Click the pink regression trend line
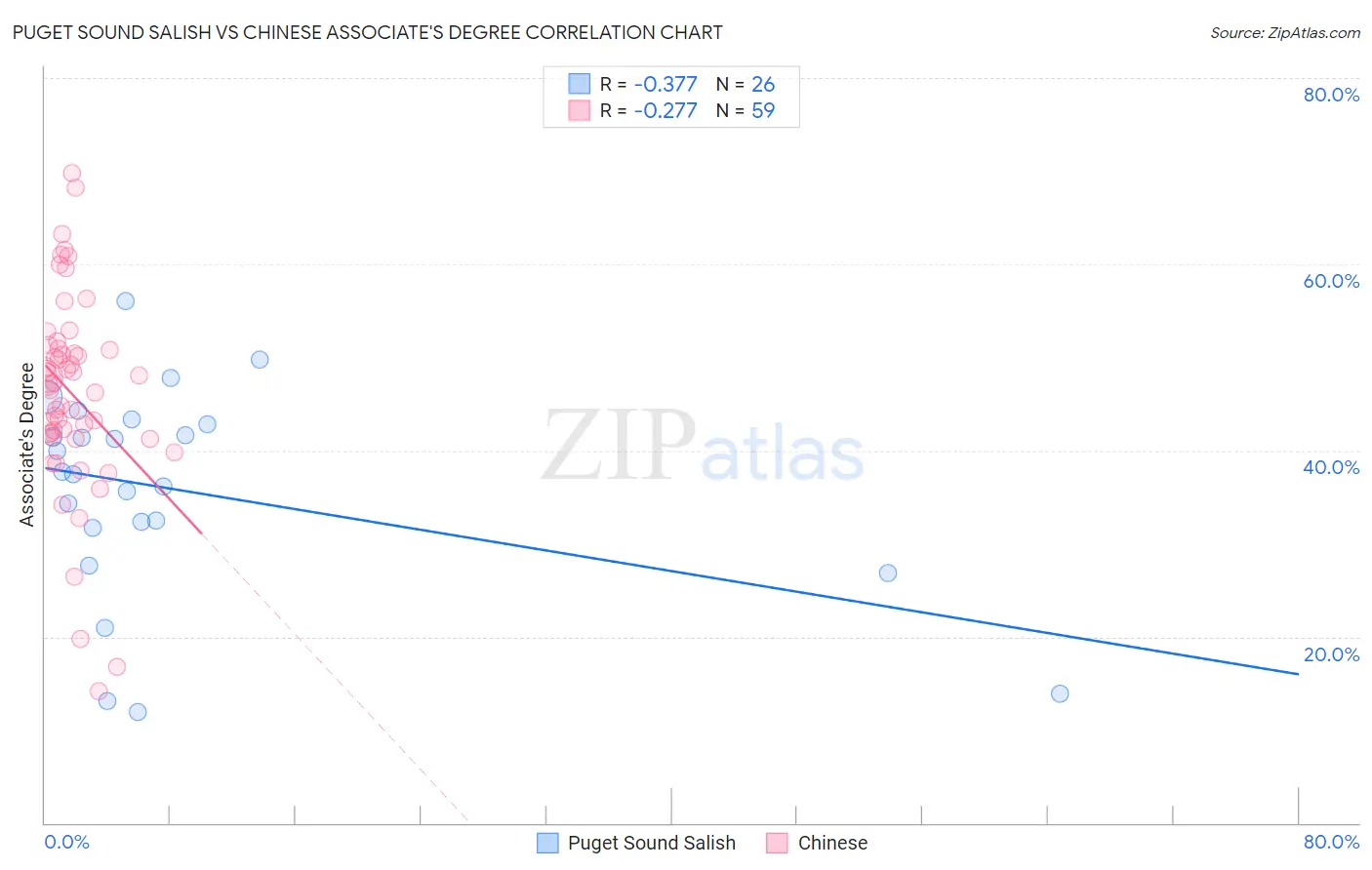 tap(123, 450)
